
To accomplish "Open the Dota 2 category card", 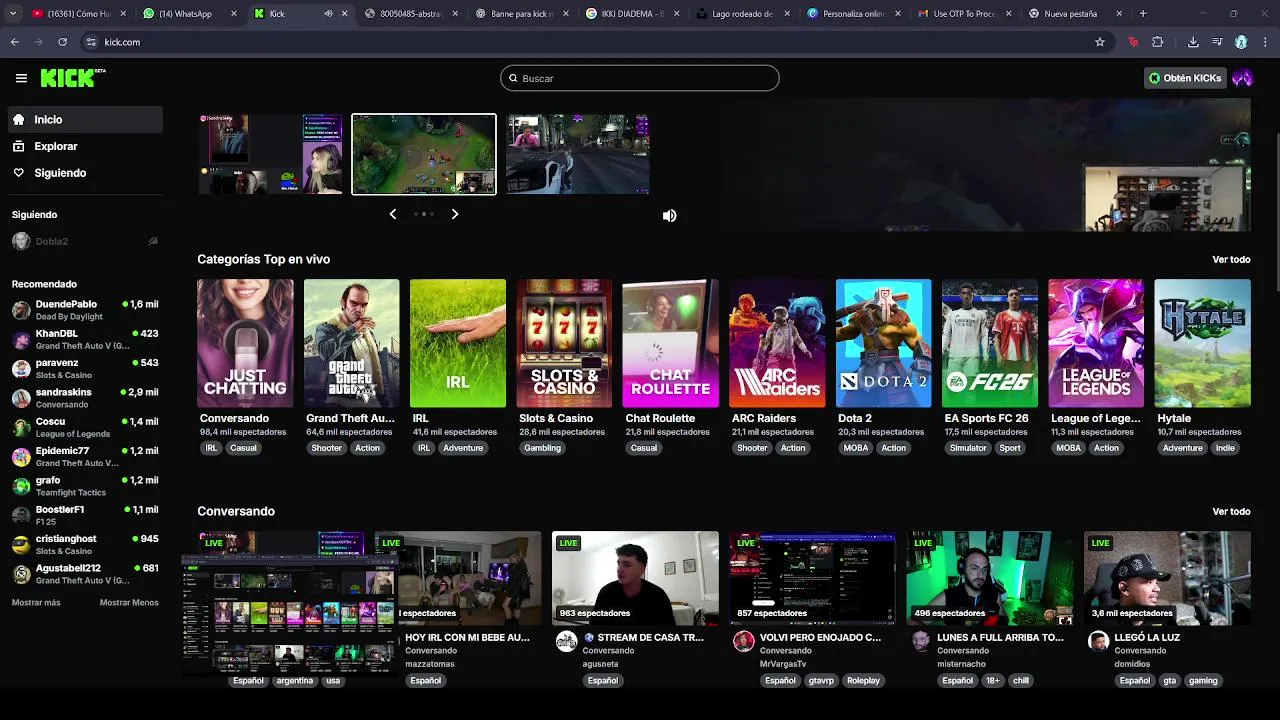I will (883, 343).
